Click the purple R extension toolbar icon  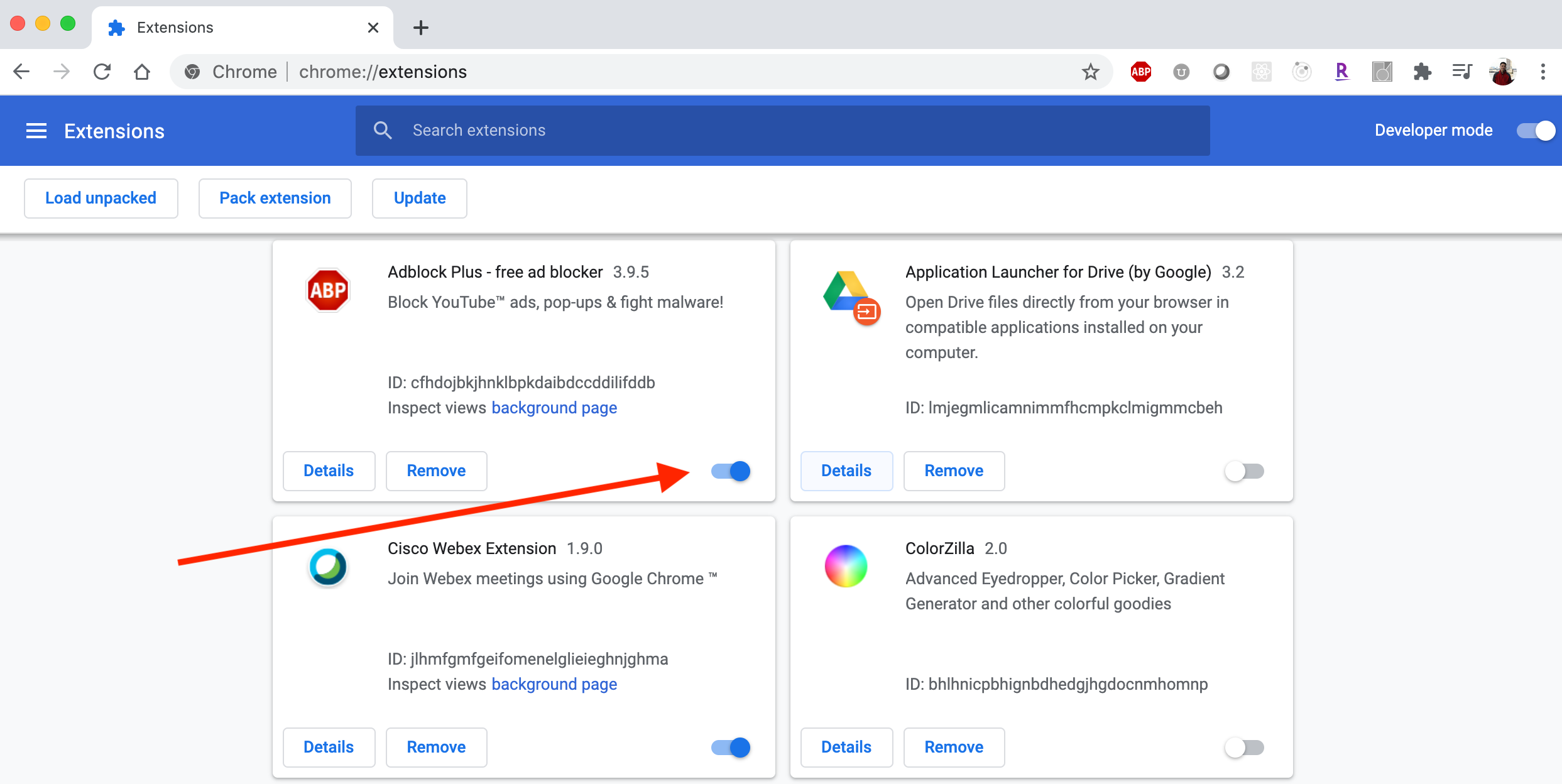[1342, 72]
